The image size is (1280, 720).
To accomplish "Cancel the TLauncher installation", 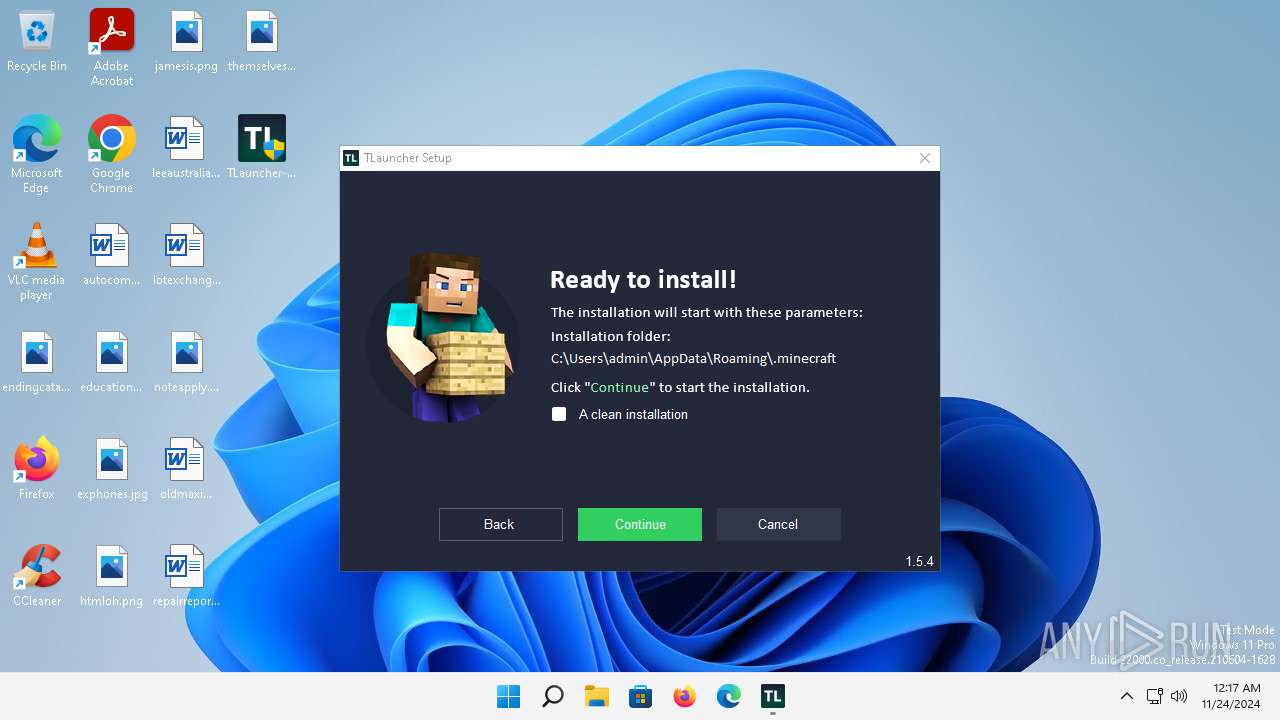I will coord(778,524).
